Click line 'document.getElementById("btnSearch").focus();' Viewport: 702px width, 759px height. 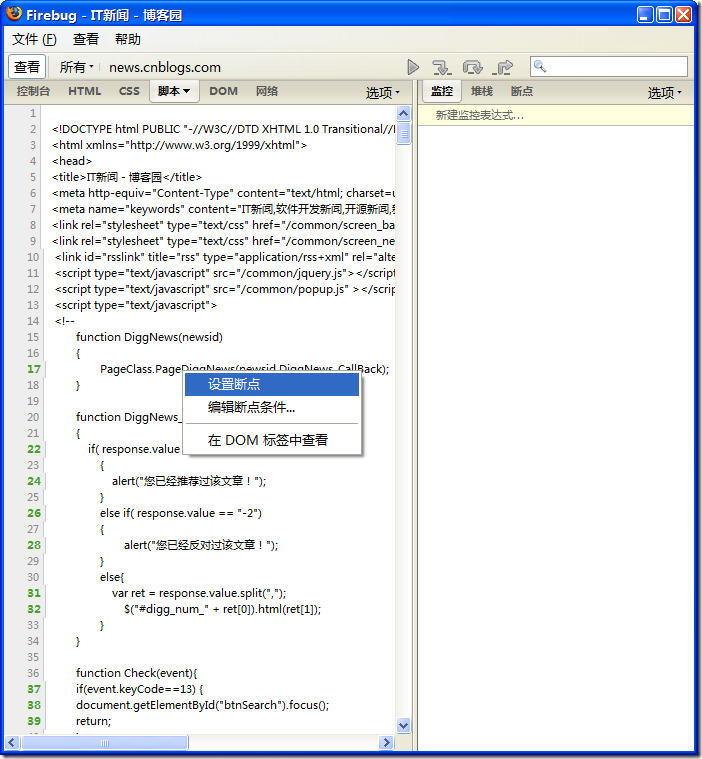[x=202, y=705]
